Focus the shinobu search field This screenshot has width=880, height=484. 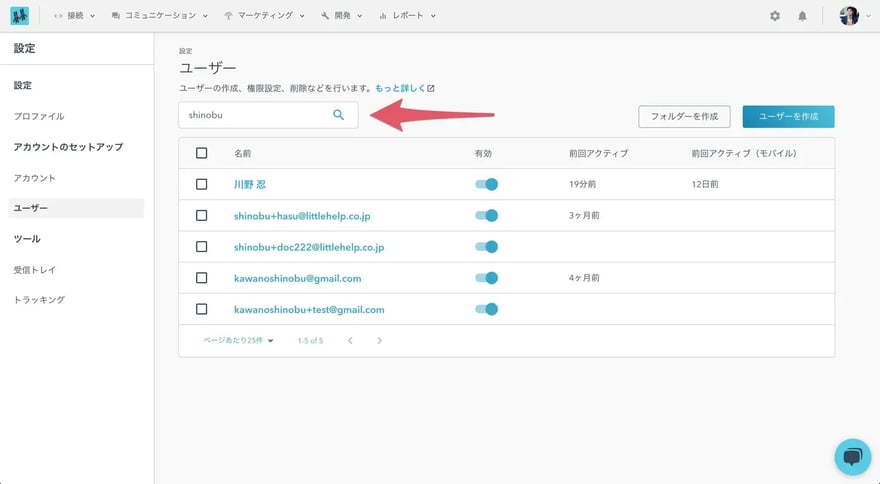click(x=255, y=115)
